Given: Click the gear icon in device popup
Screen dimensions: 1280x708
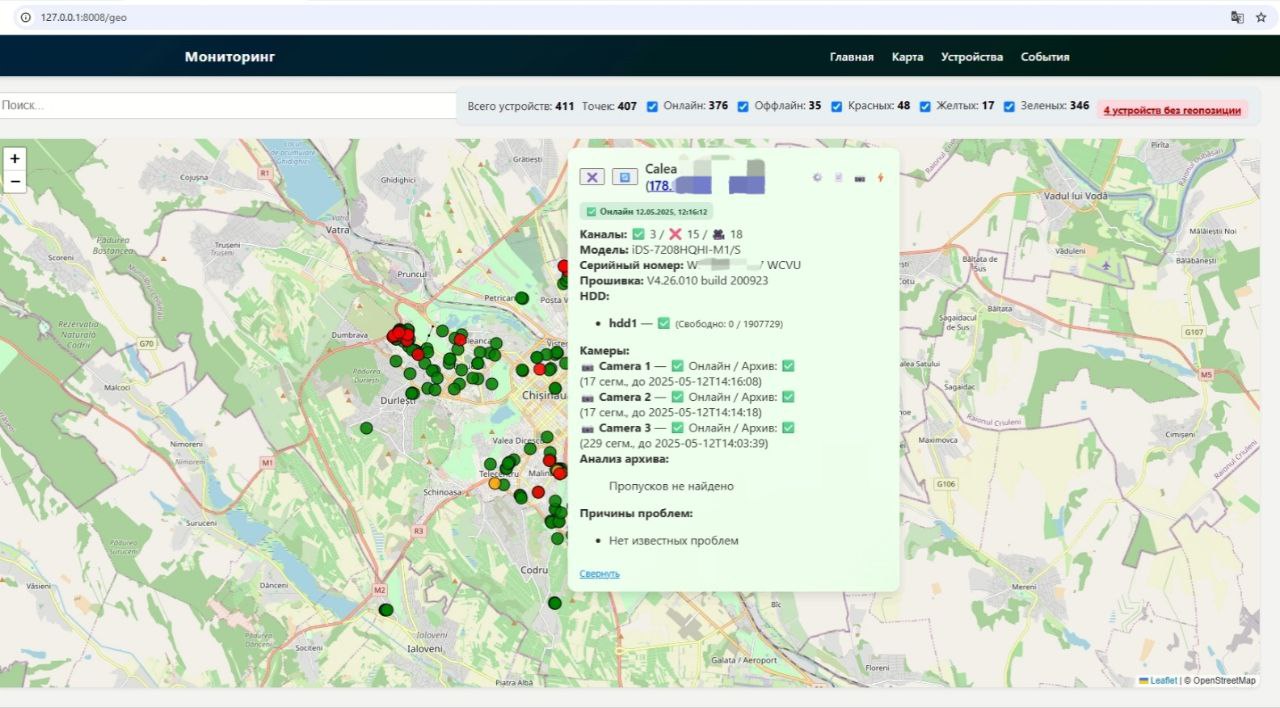Looking at the screenshot, I should 817,178.
